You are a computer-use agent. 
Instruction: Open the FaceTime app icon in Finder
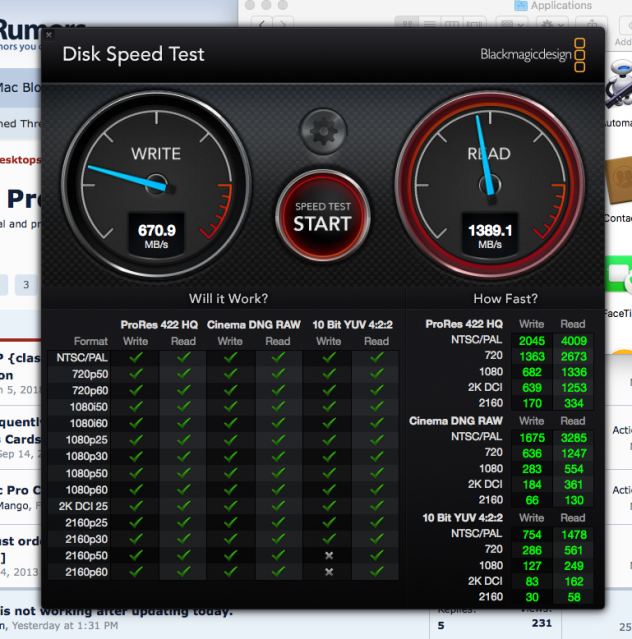click(619, 273)
